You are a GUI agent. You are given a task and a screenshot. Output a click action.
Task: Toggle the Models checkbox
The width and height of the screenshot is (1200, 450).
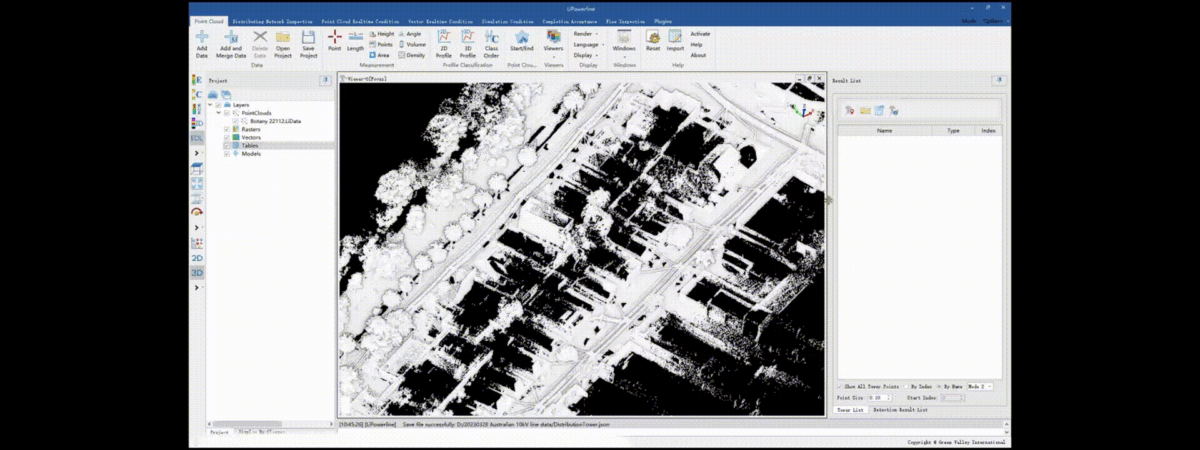(x=227, y=153)
